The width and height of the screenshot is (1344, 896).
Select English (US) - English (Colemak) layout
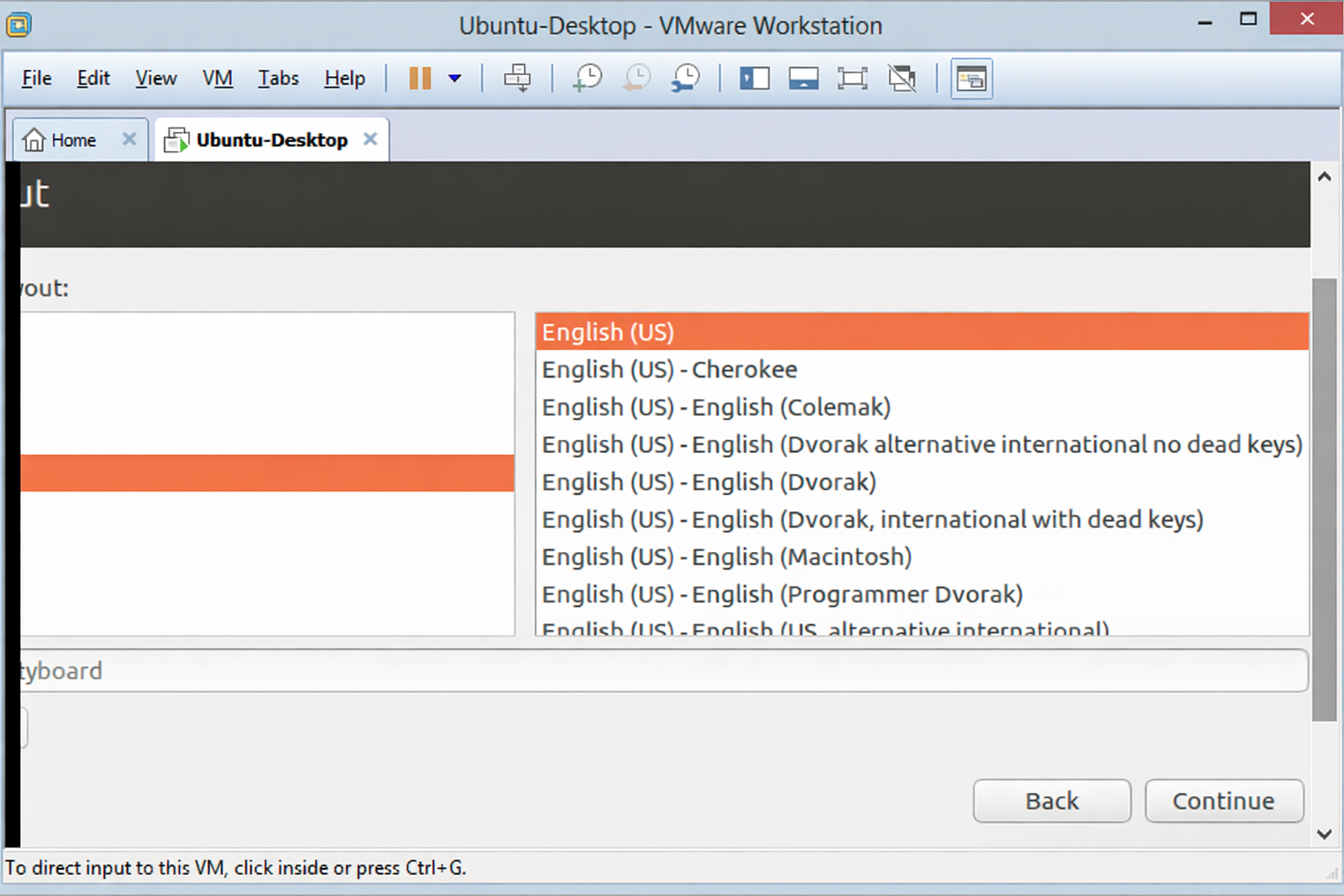[x=716, y=408]
